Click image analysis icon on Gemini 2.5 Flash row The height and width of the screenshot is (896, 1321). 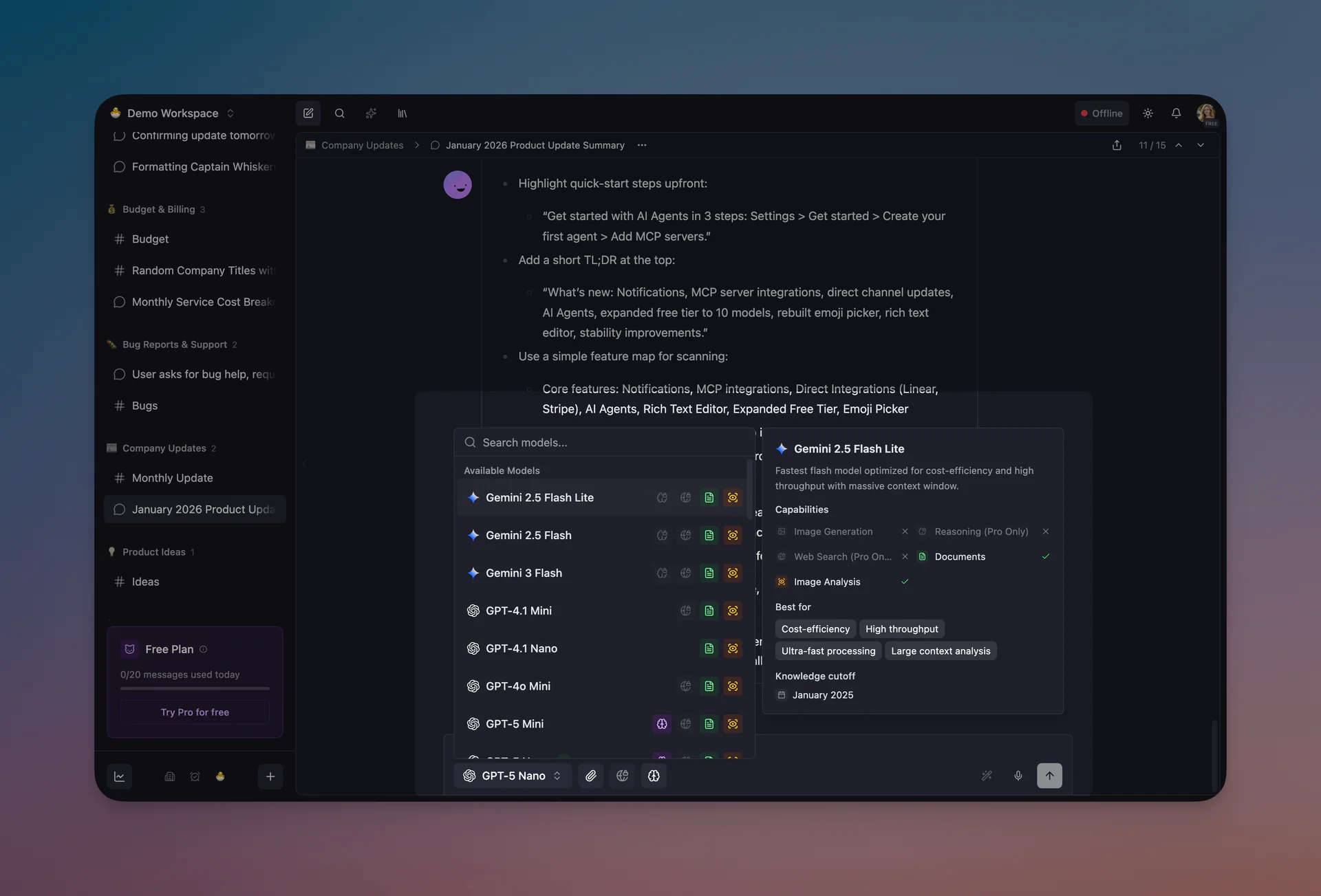[x=733, y=536]
